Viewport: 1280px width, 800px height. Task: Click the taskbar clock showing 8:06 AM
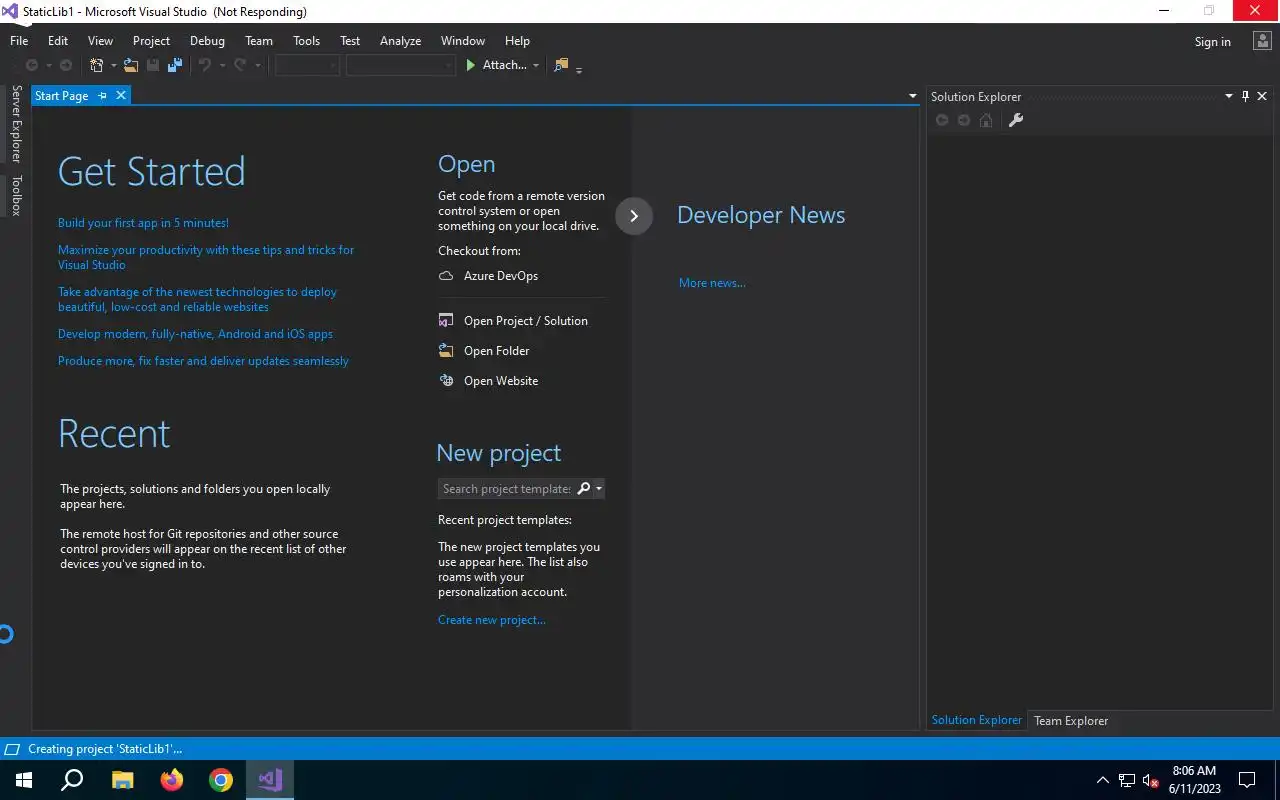[1194, 780]
